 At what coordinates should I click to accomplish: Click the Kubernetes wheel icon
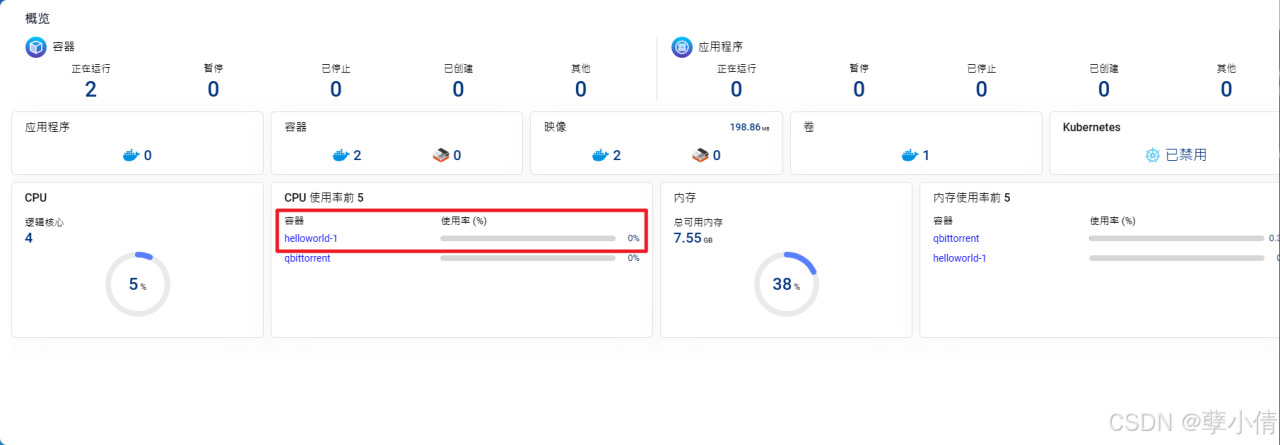(1152, 155)
